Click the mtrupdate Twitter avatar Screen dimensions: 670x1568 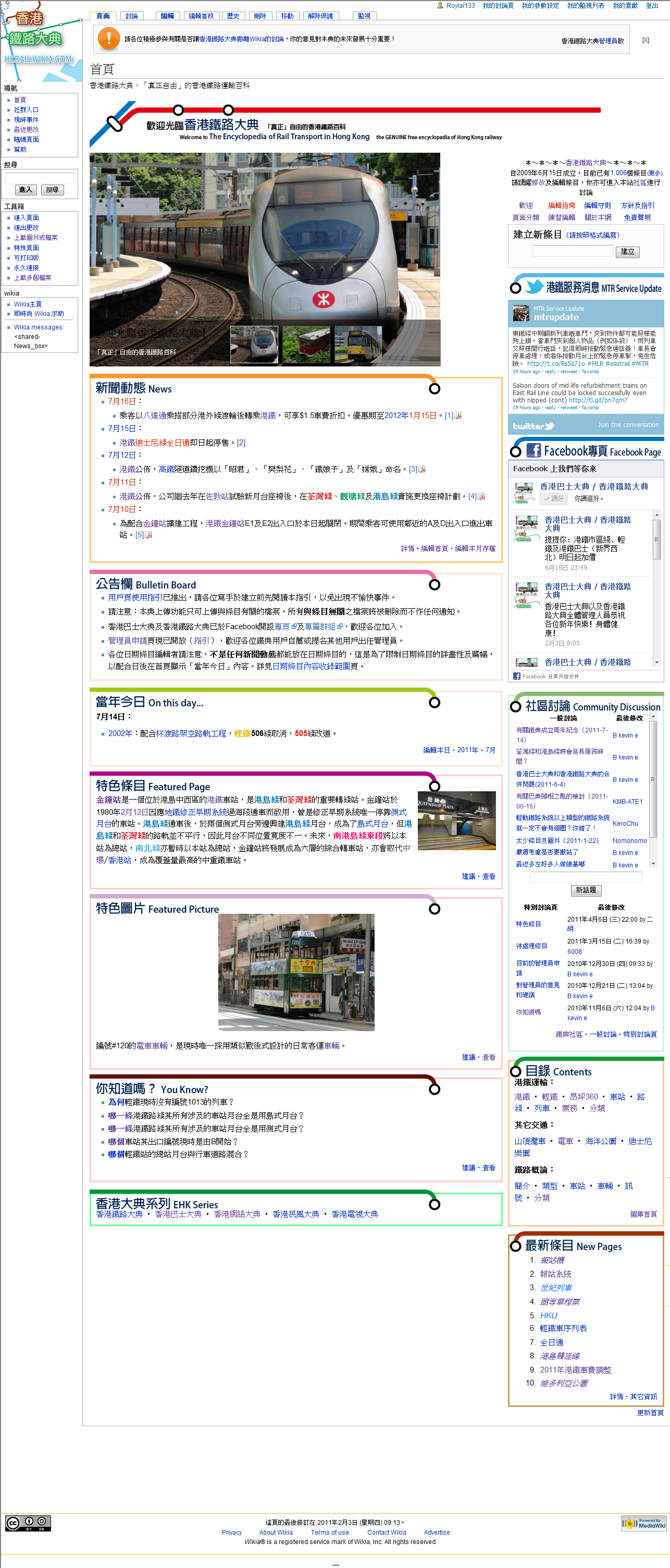click(x=521, y=313)
